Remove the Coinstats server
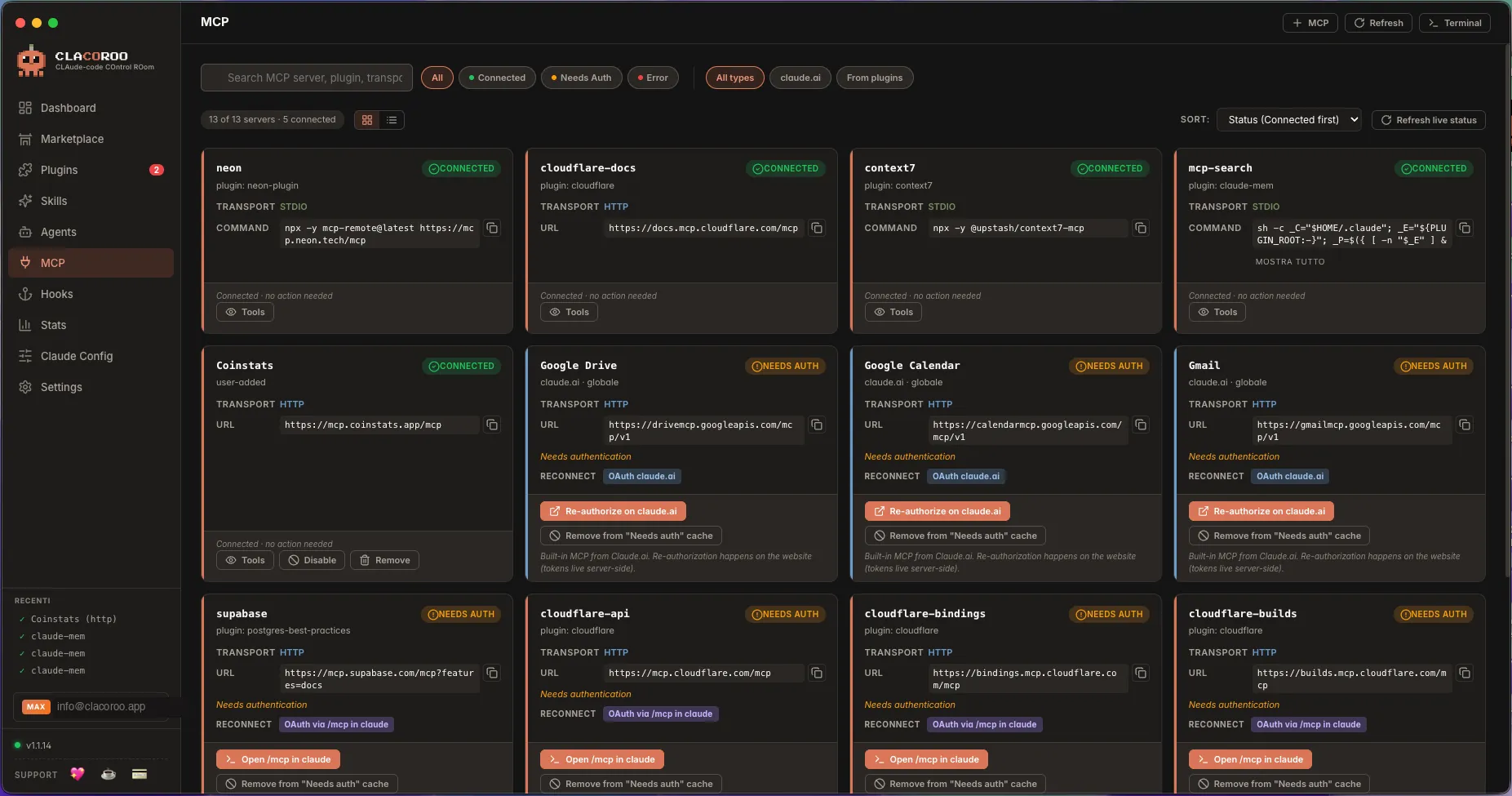Screen dimensions: 1512x796 [x=384, y=560]
